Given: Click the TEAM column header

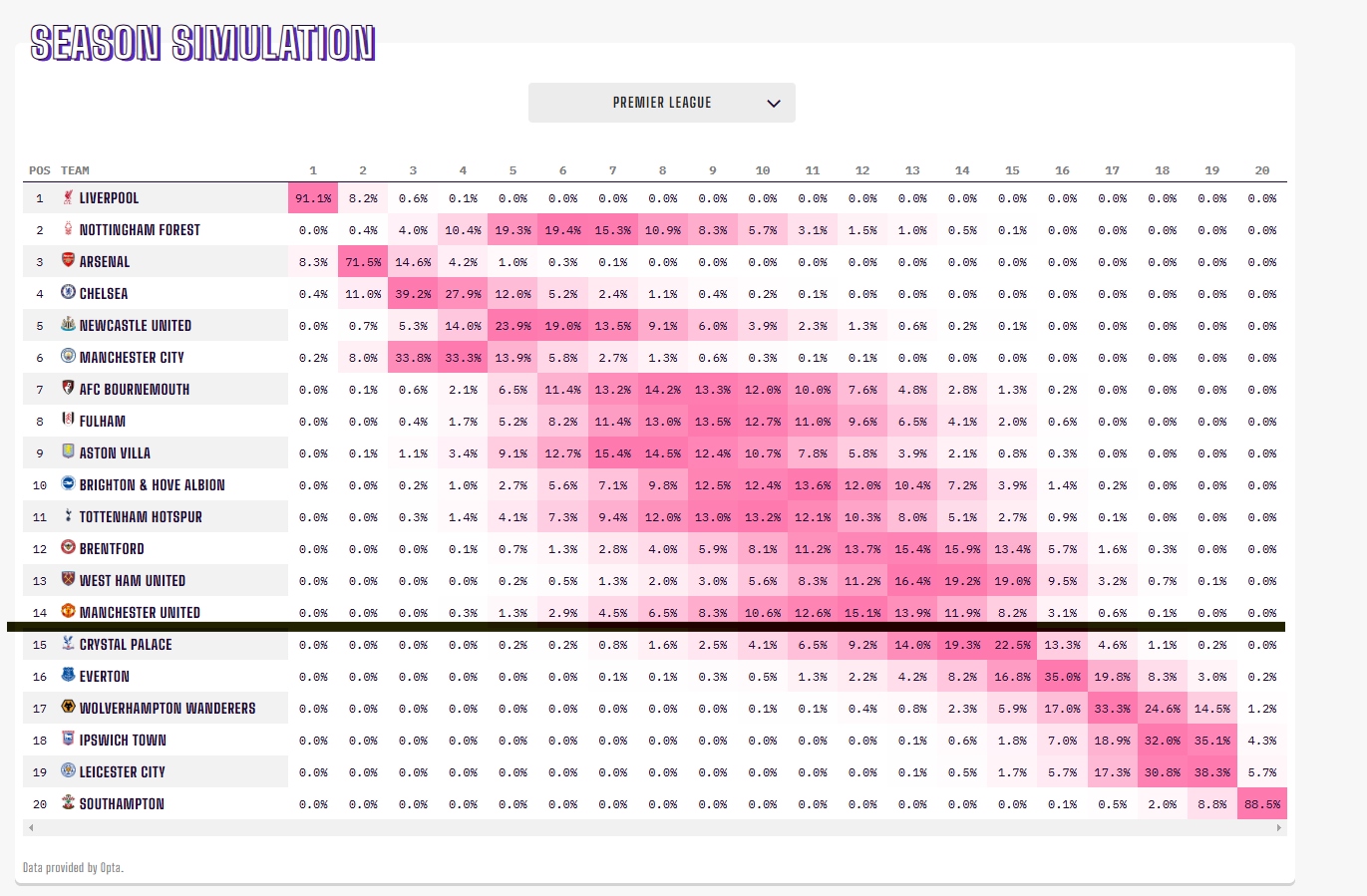Looking at the screenshot, I should (75, 170).
